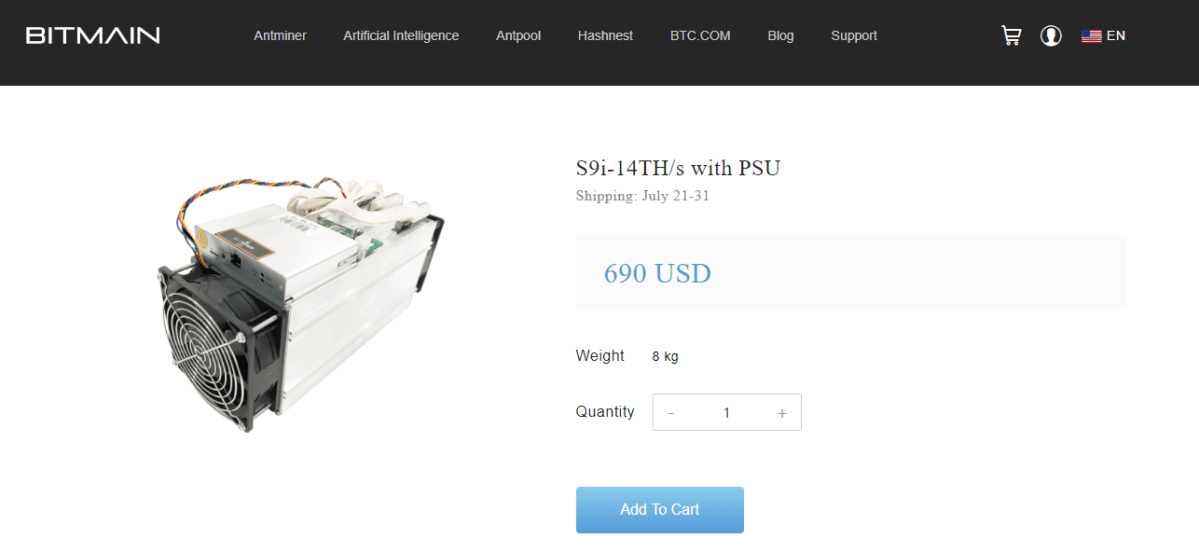Image resolution: width=1199 pixels, height=552 pixels.
Task: Go home via the BITMAIN logo
Action: 93,36
